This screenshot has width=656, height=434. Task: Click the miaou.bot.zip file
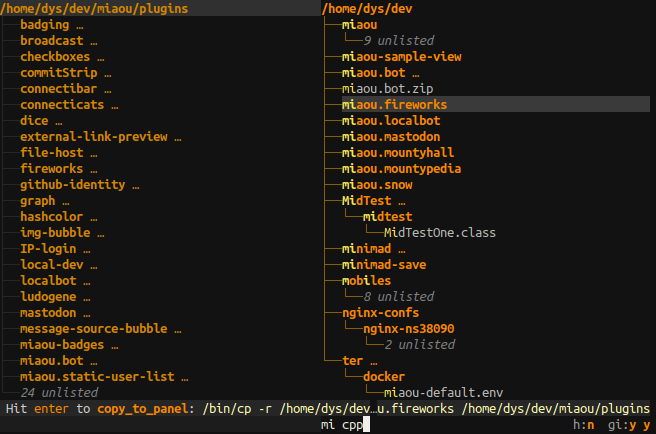387,89
